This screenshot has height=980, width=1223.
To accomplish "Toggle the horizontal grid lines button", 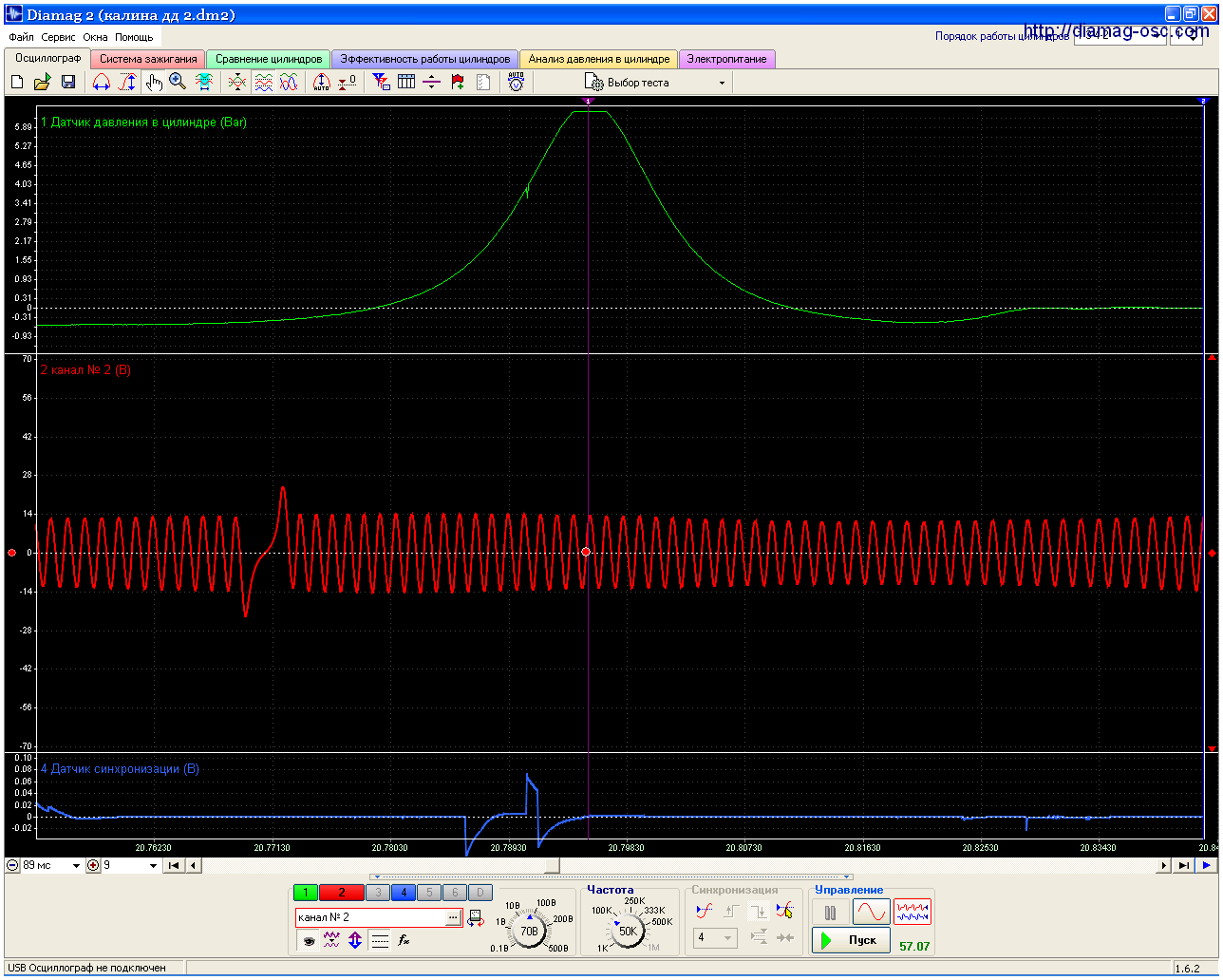I will [x=380, y=941].
